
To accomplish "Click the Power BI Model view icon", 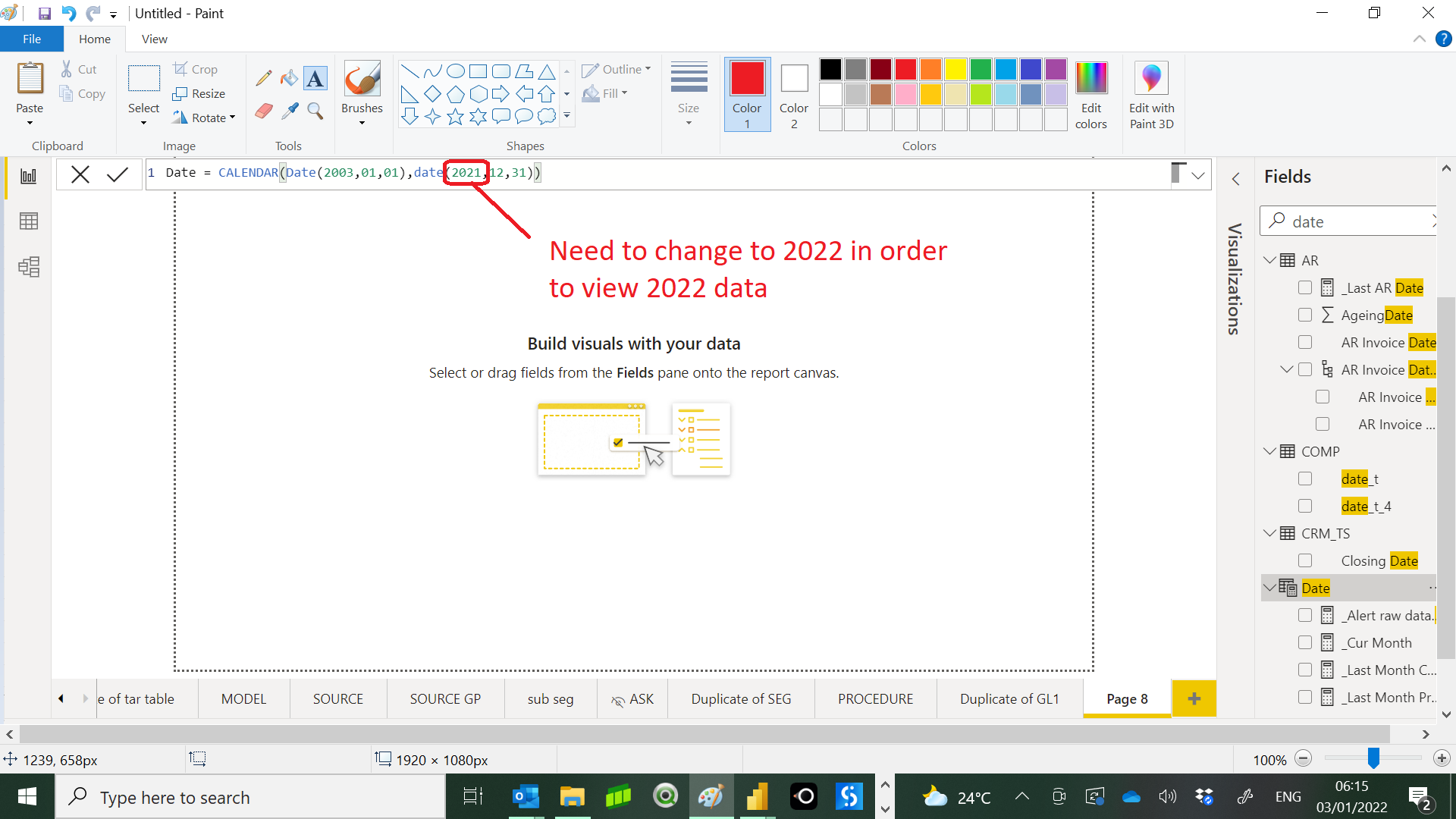I will pyautogui.click(x=29, y=267).
